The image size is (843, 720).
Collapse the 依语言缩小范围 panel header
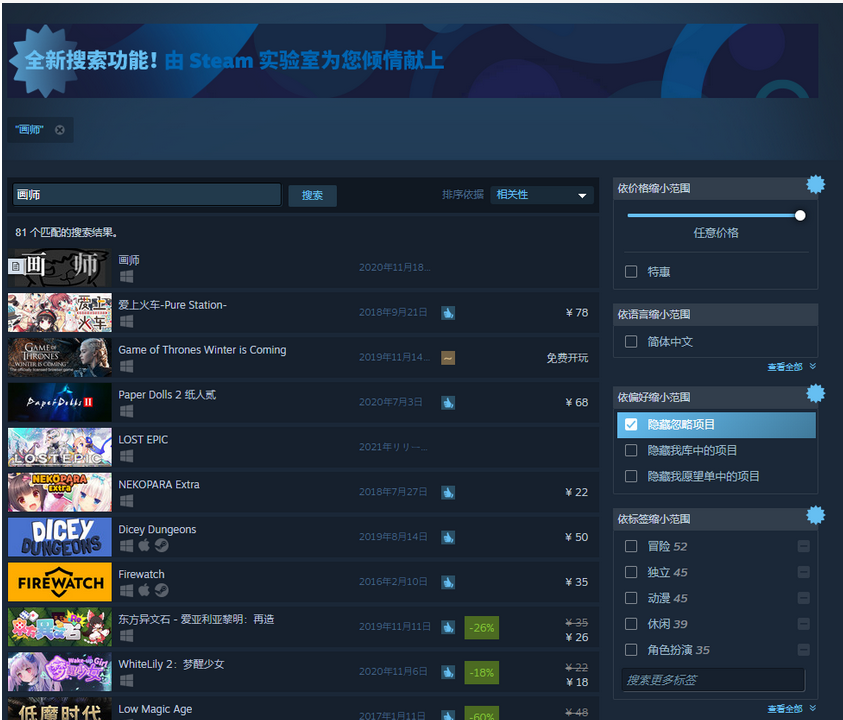coord(715,315)
